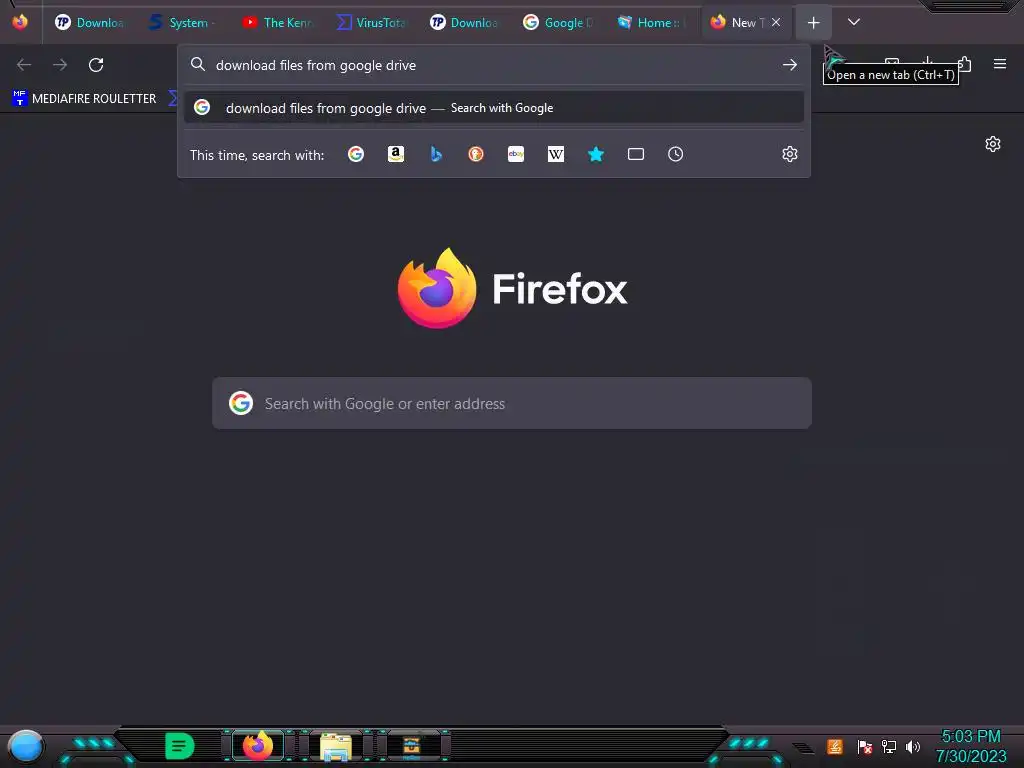
Task: Click the Go arrow in address bar
Action: [x=790, y=65]
